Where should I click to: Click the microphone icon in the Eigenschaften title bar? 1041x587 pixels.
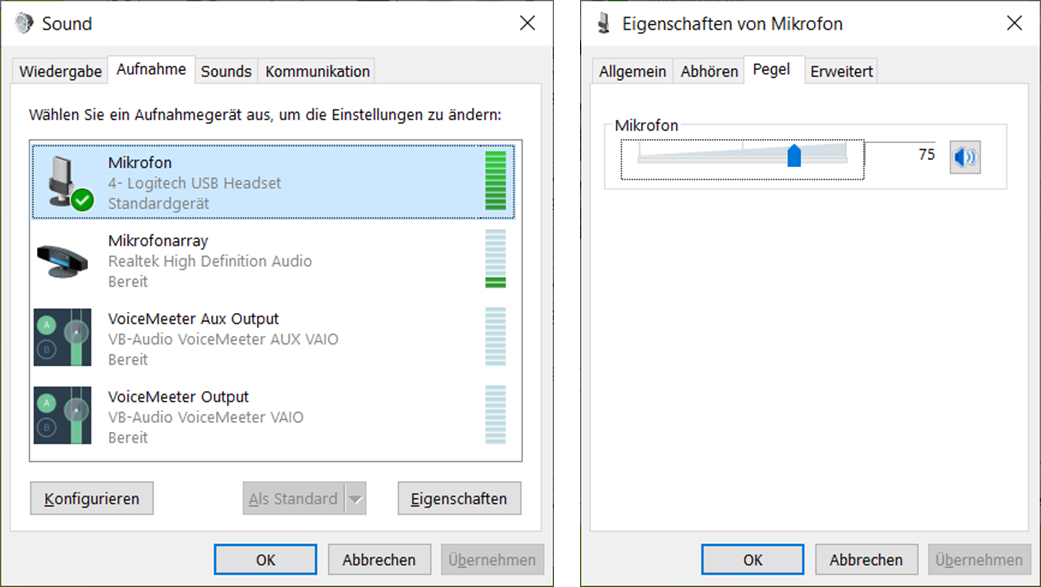pyautogui.click(x=604, y=23)
